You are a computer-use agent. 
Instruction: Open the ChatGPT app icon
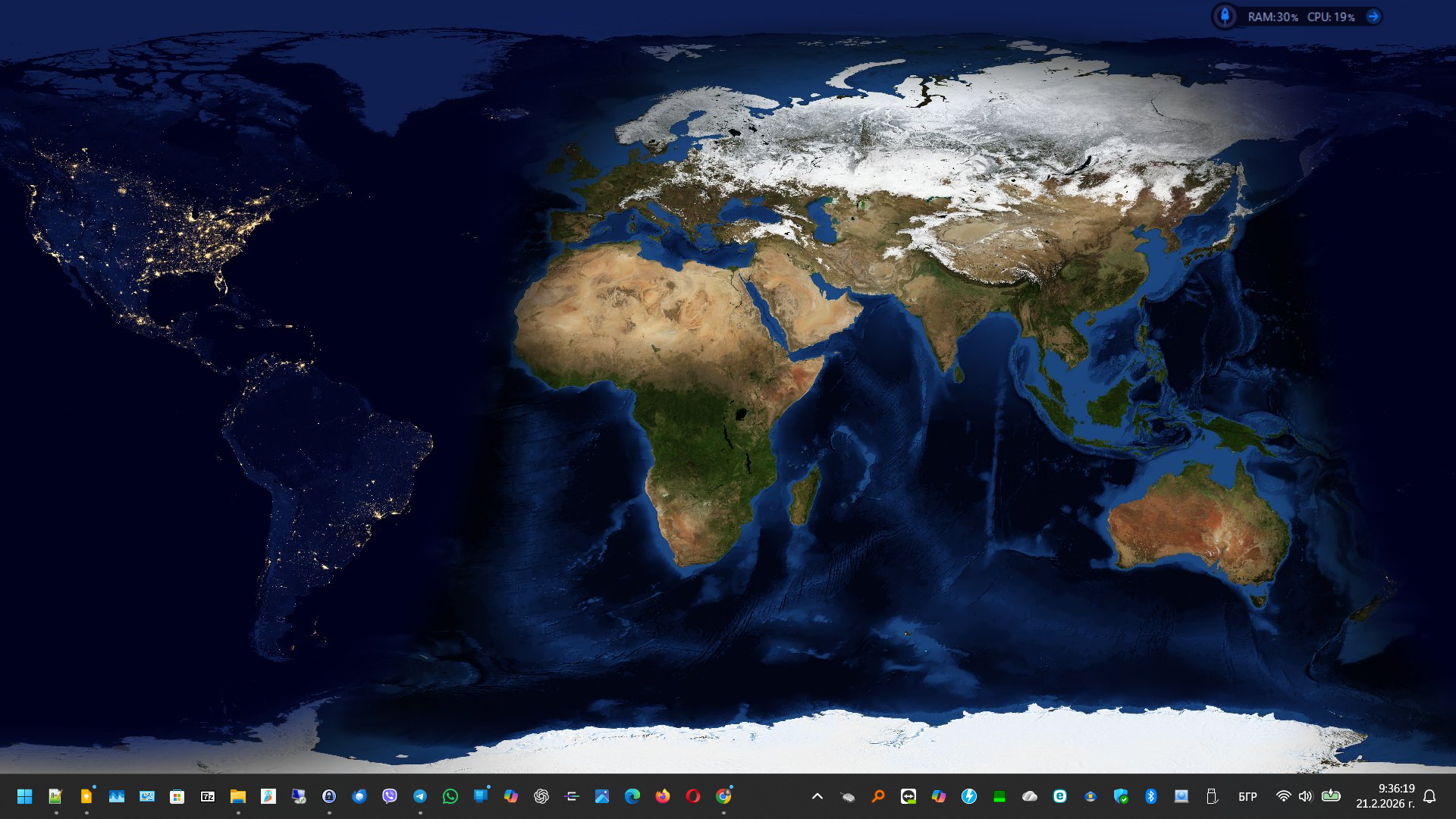coord(541,796)
